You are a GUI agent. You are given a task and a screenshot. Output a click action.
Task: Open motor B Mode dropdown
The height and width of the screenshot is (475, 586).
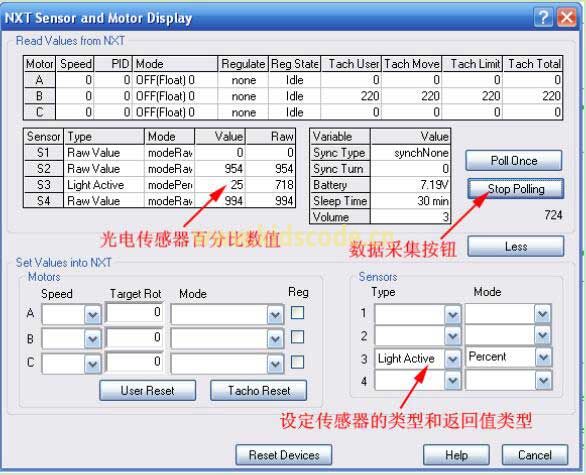point(275,339)
